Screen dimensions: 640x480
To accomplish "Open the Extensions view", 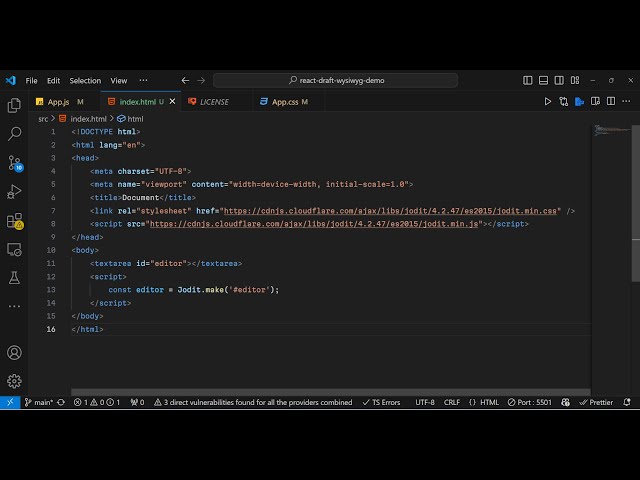I will point(14,220).
